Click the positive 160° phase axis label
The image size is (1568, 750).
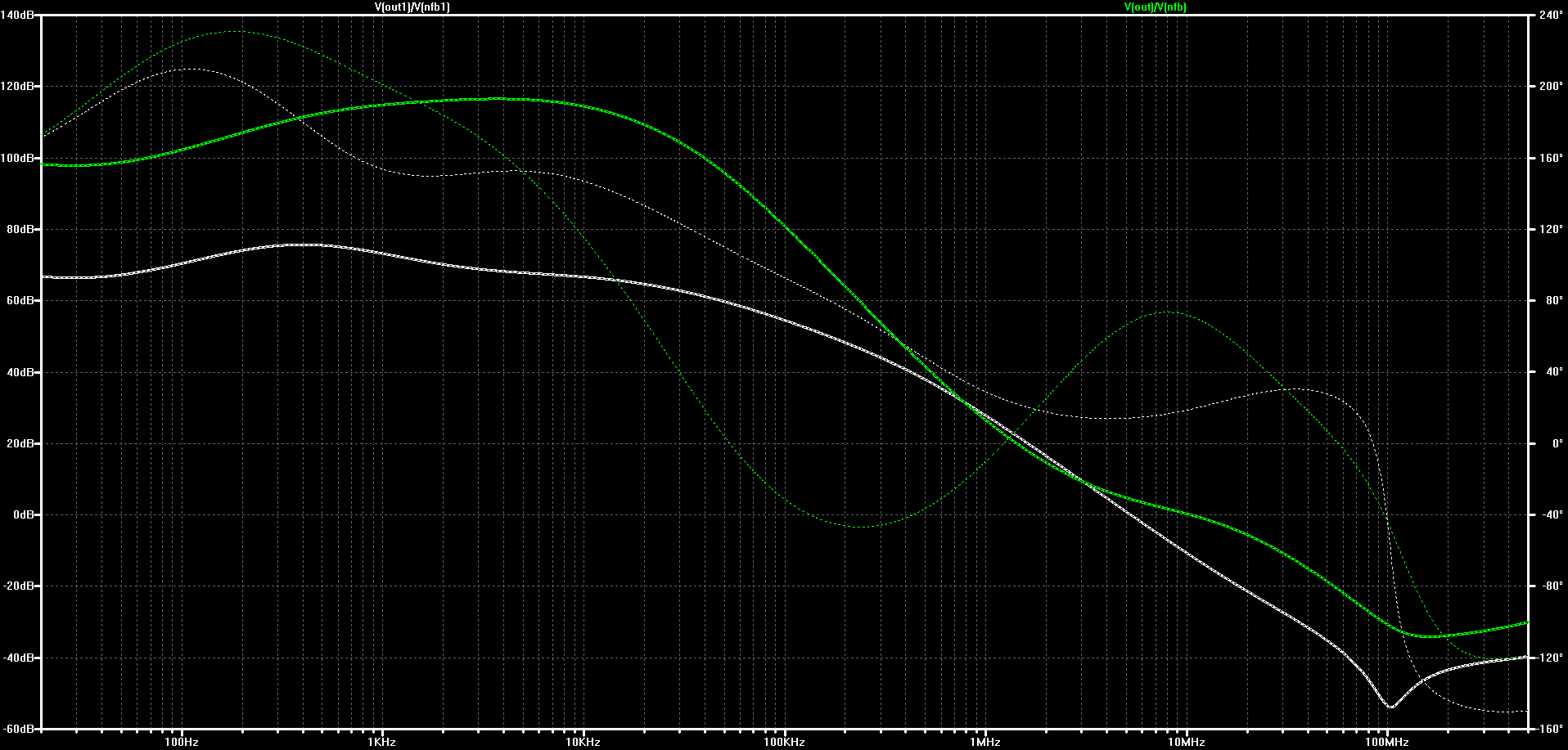click(1551, 158)
